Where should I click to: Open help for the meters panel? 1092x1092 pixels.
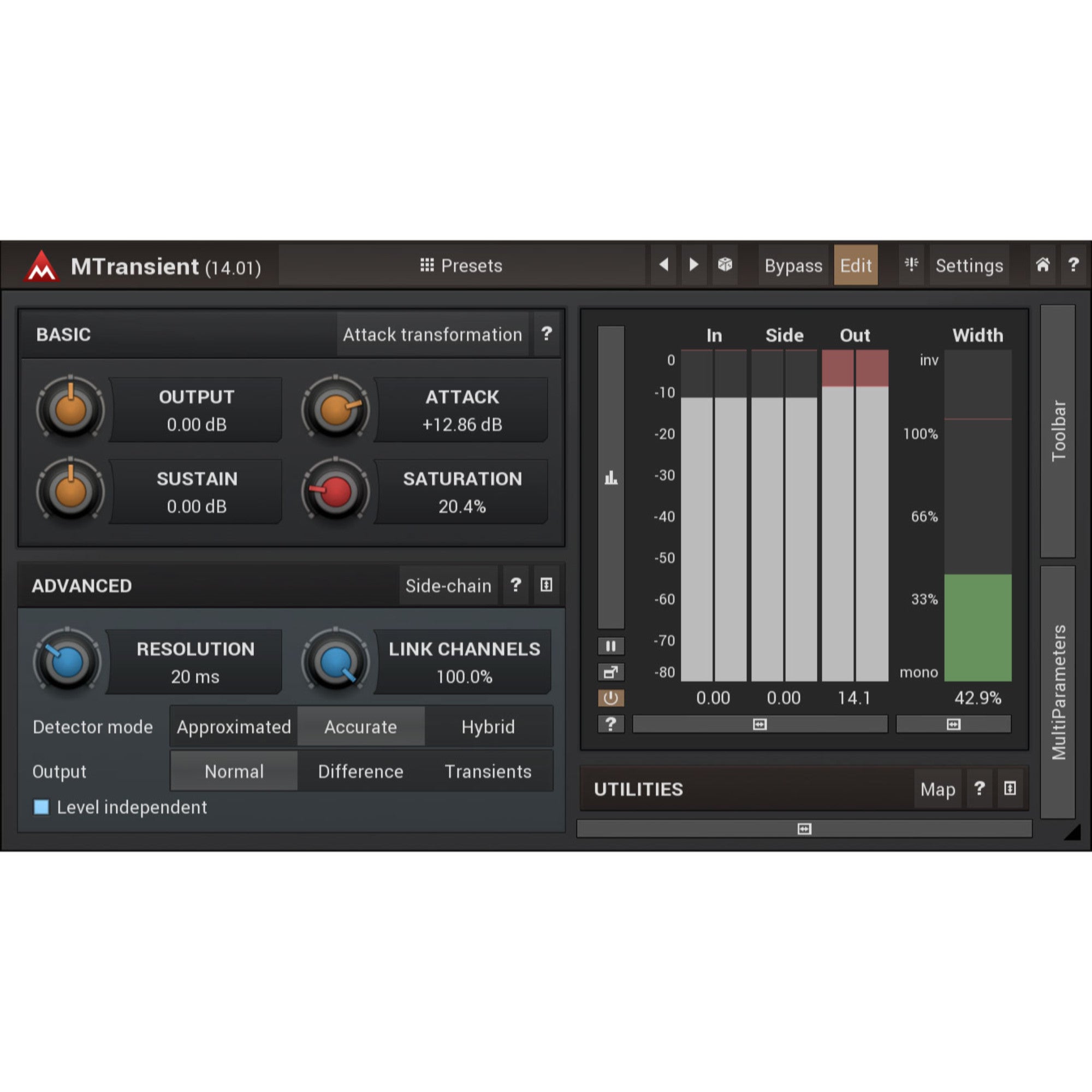point(611,724)
